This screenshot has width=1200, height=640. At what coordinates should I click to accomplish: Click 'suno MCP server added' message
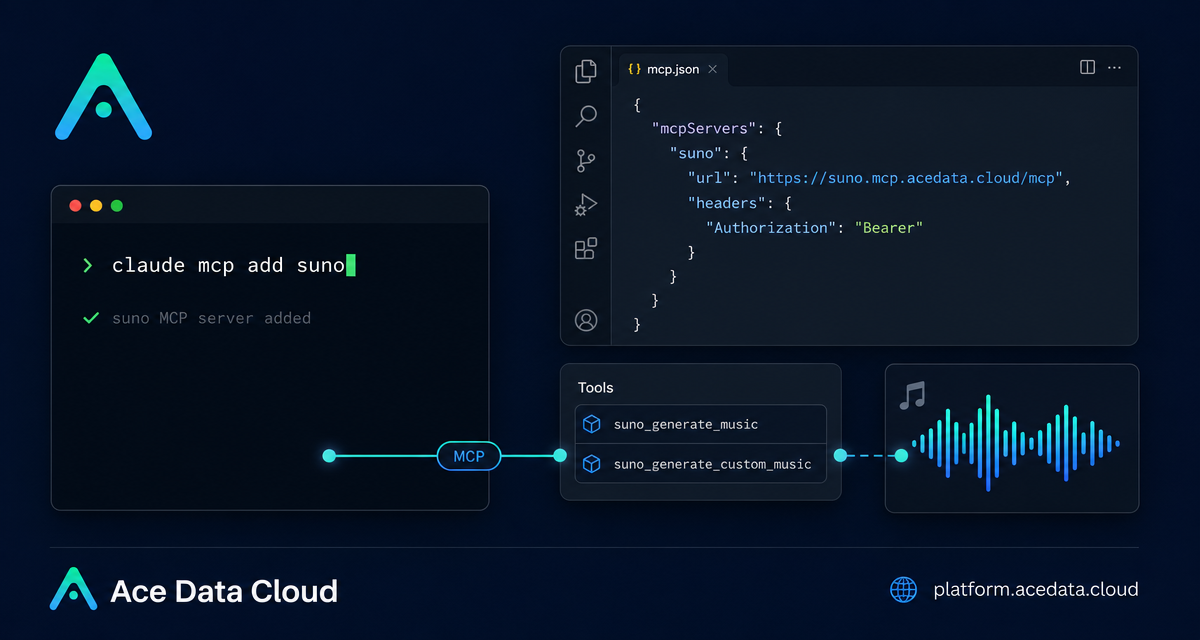tap(211, 318)
